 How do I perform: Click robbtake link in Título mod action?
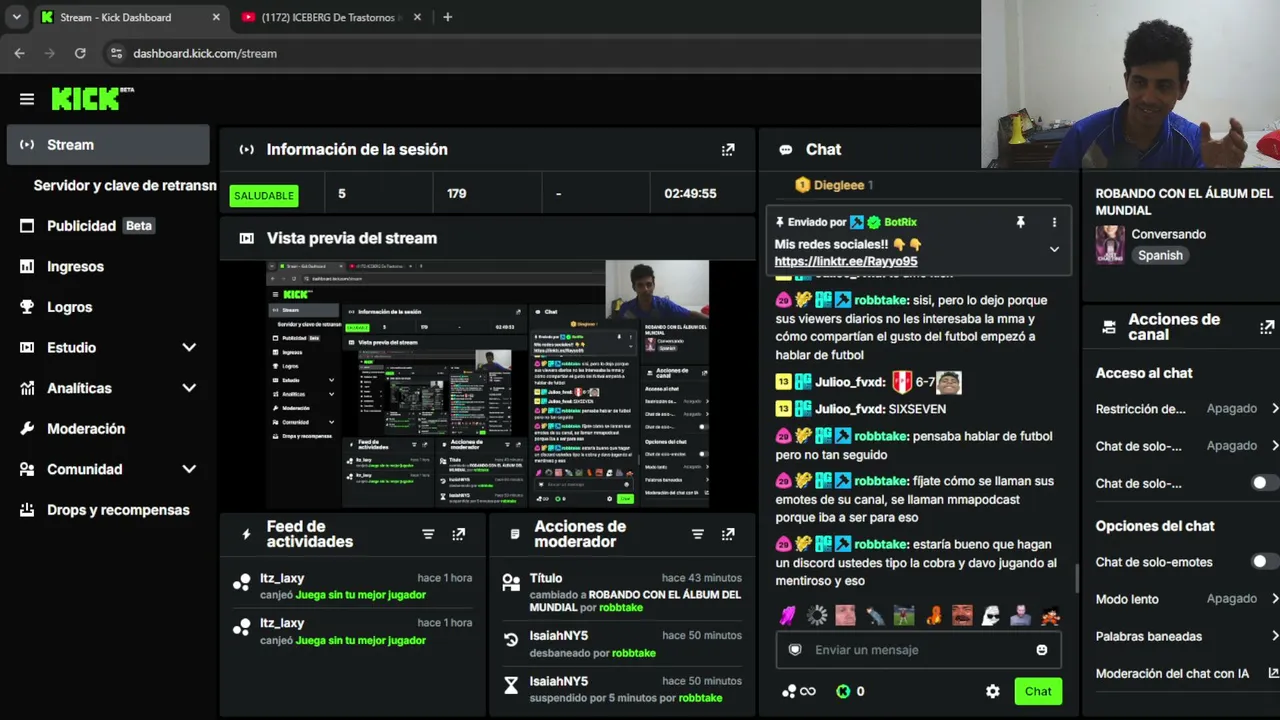click(621, 607)
